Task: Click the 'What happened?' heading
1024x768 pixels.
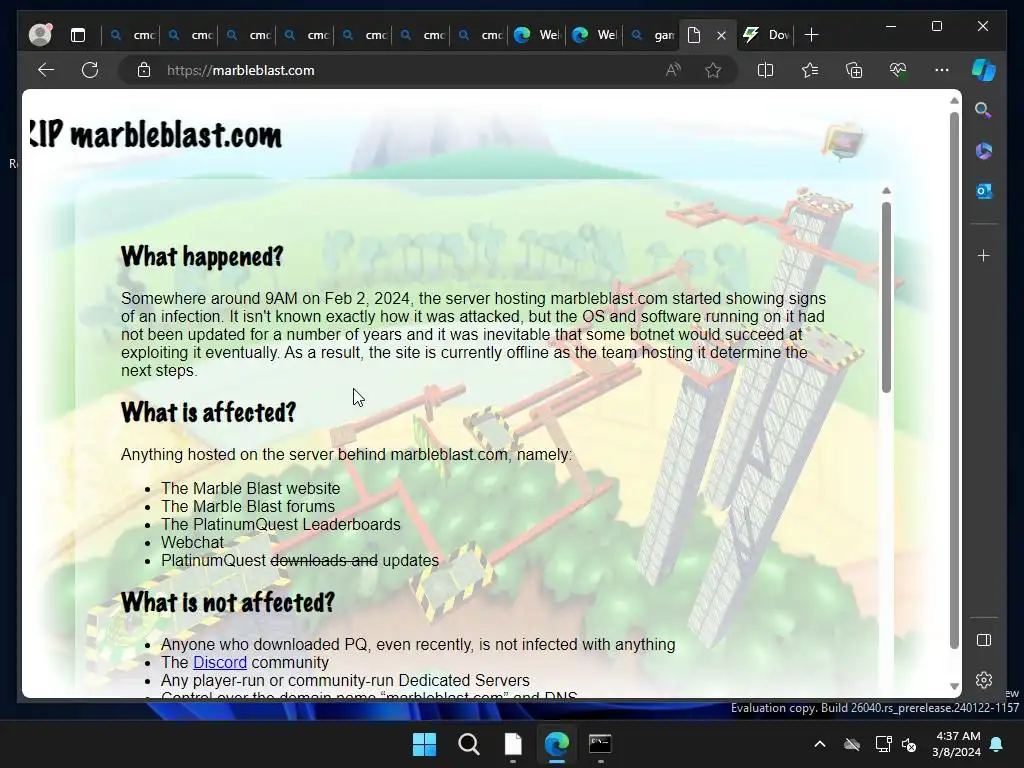Action: pos(202,257)
